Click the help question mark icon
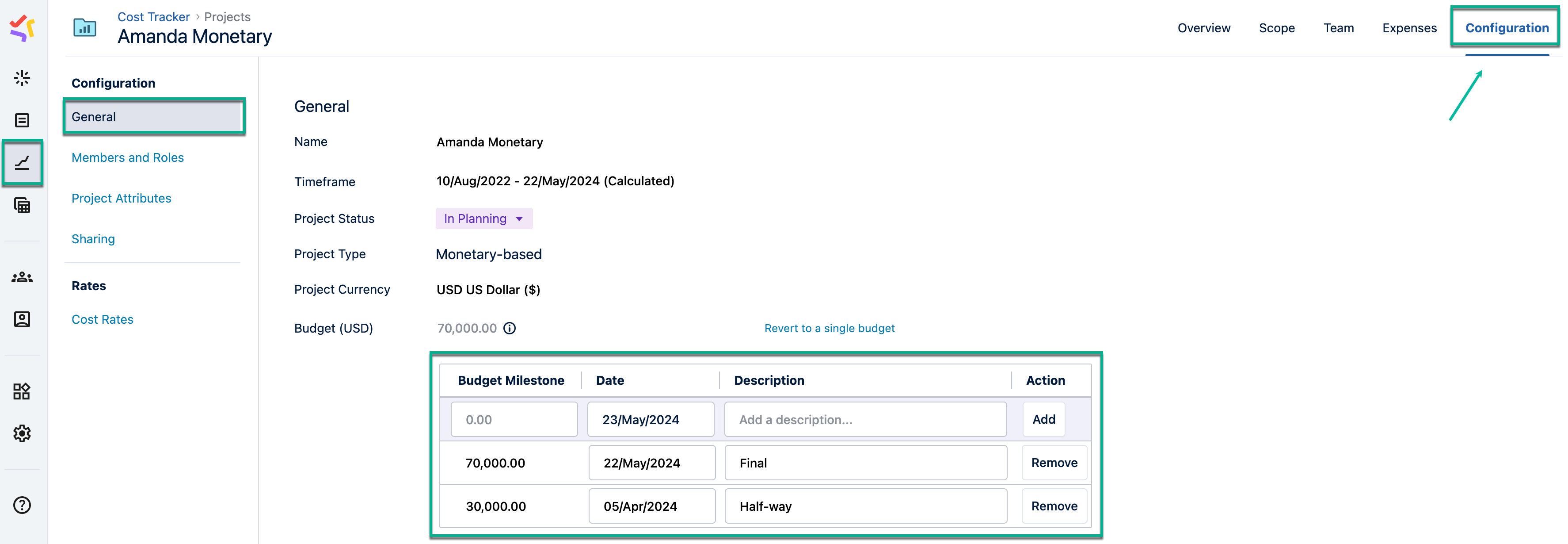The width and height of the screenshot is (1568, 544). click(22, 504)
